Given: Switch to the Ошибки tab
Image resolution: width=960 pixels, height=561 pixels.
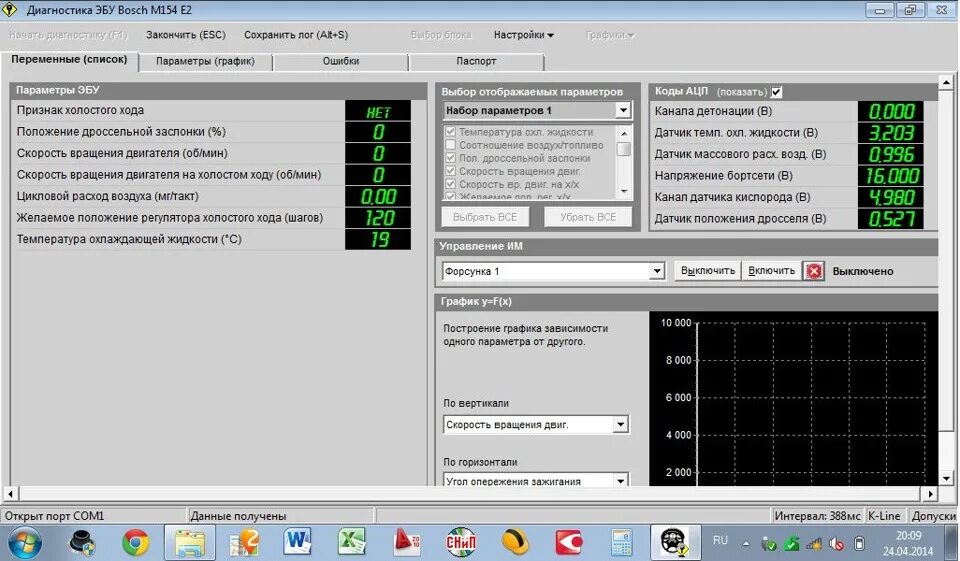Looking at the screenshot, I should [341, 61].
